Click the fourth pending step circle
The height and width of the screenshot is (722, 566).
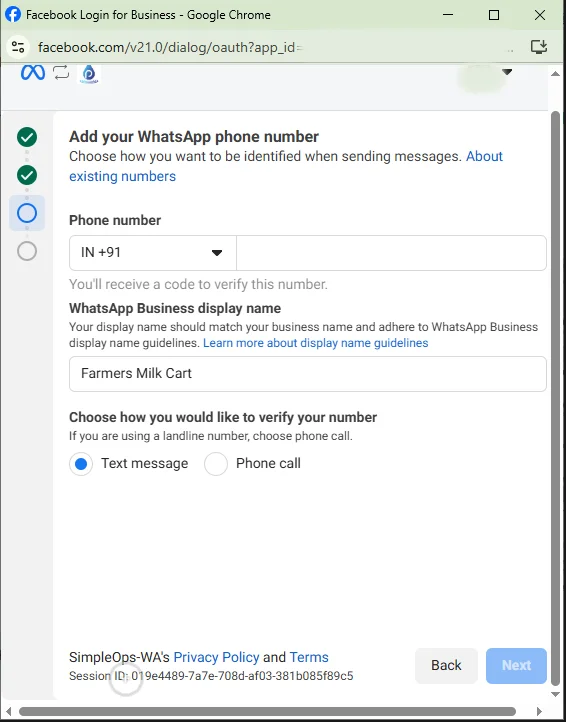(27, 251)
